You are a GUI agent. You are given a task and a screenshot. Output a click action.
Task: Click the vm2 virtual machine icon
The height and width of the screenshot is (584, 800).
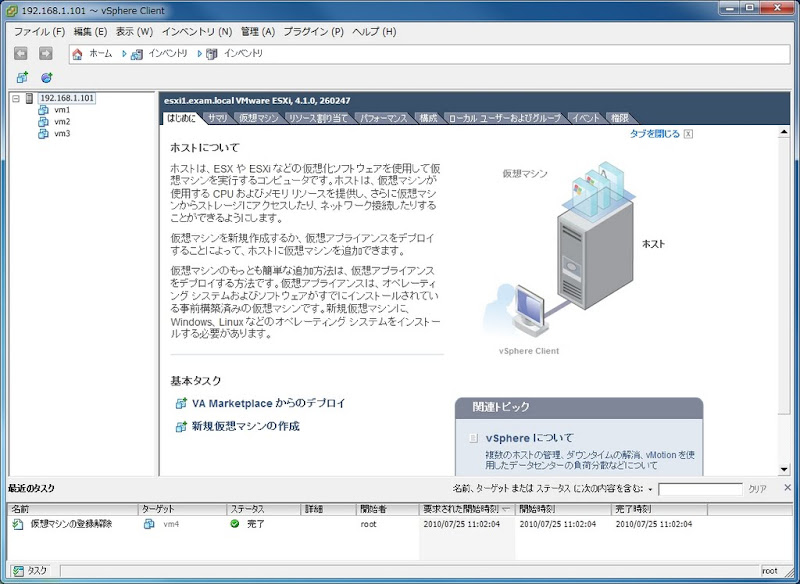[x=43, y=121]
